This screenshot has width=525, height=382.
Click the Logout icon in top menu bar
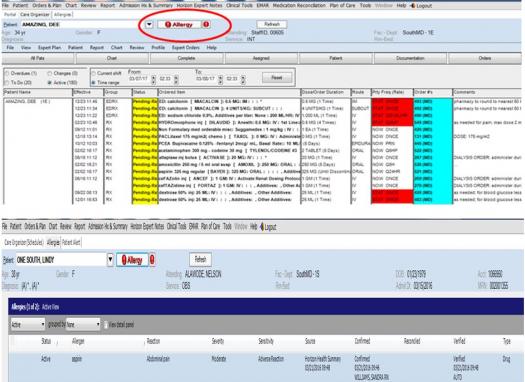click(413, 6)
